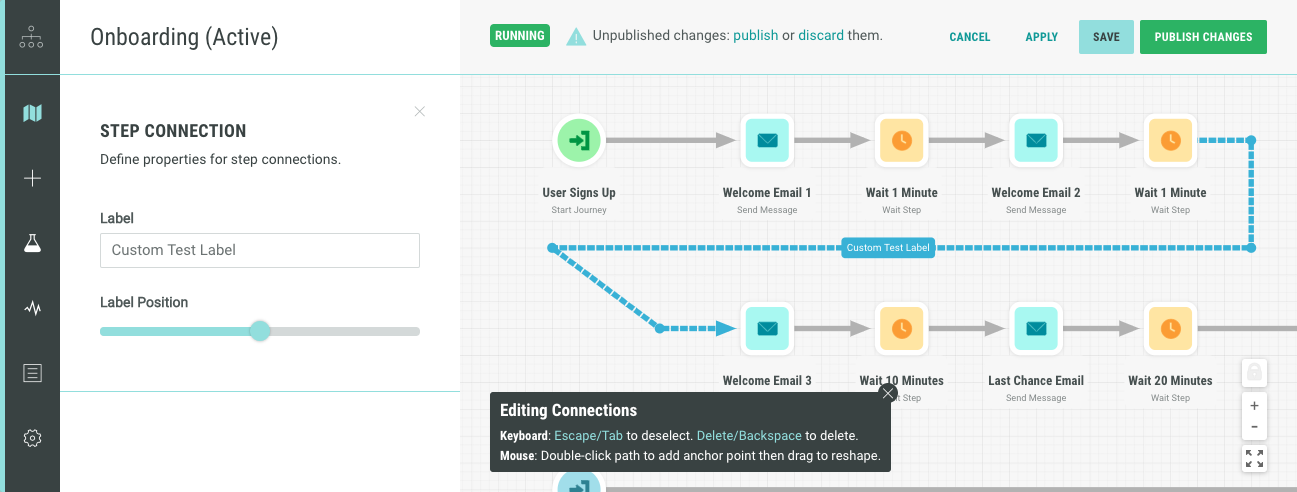Open the list document sidebar icon
The image size is (1297, 492).
(32, 373)
